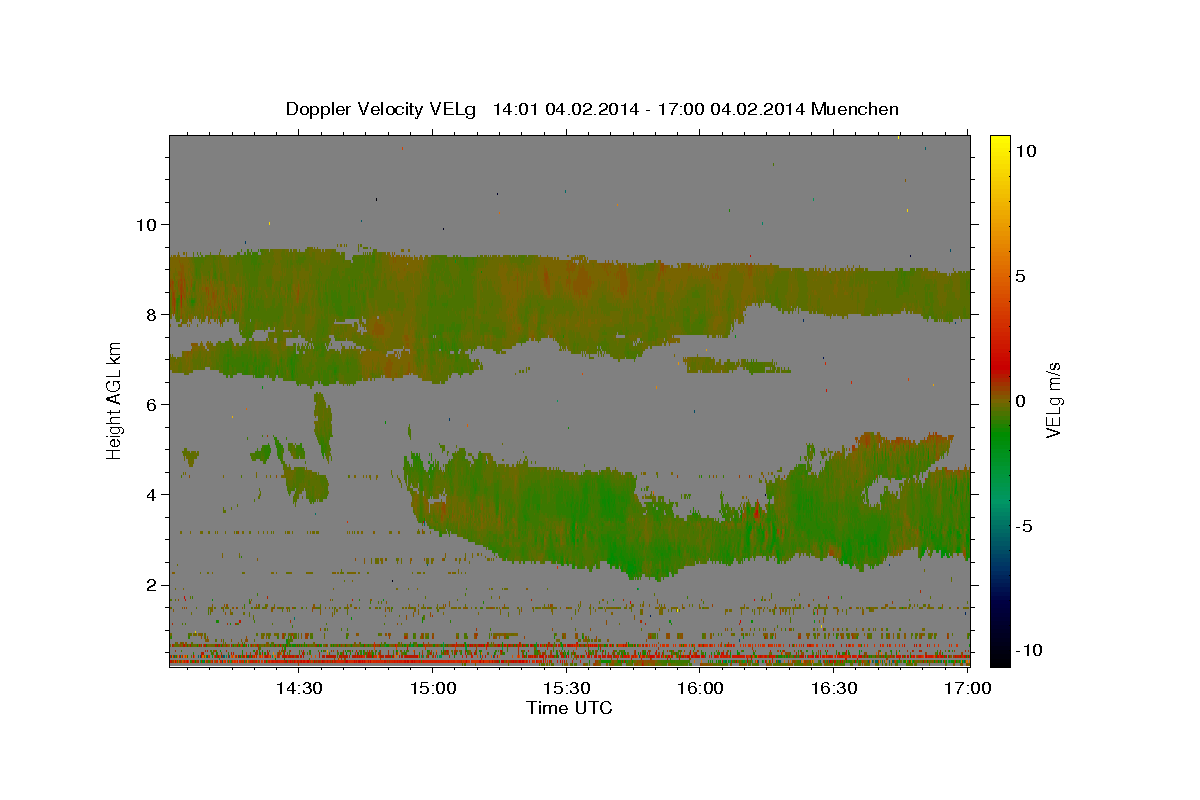Click the 15:30 time tick label

566,688
